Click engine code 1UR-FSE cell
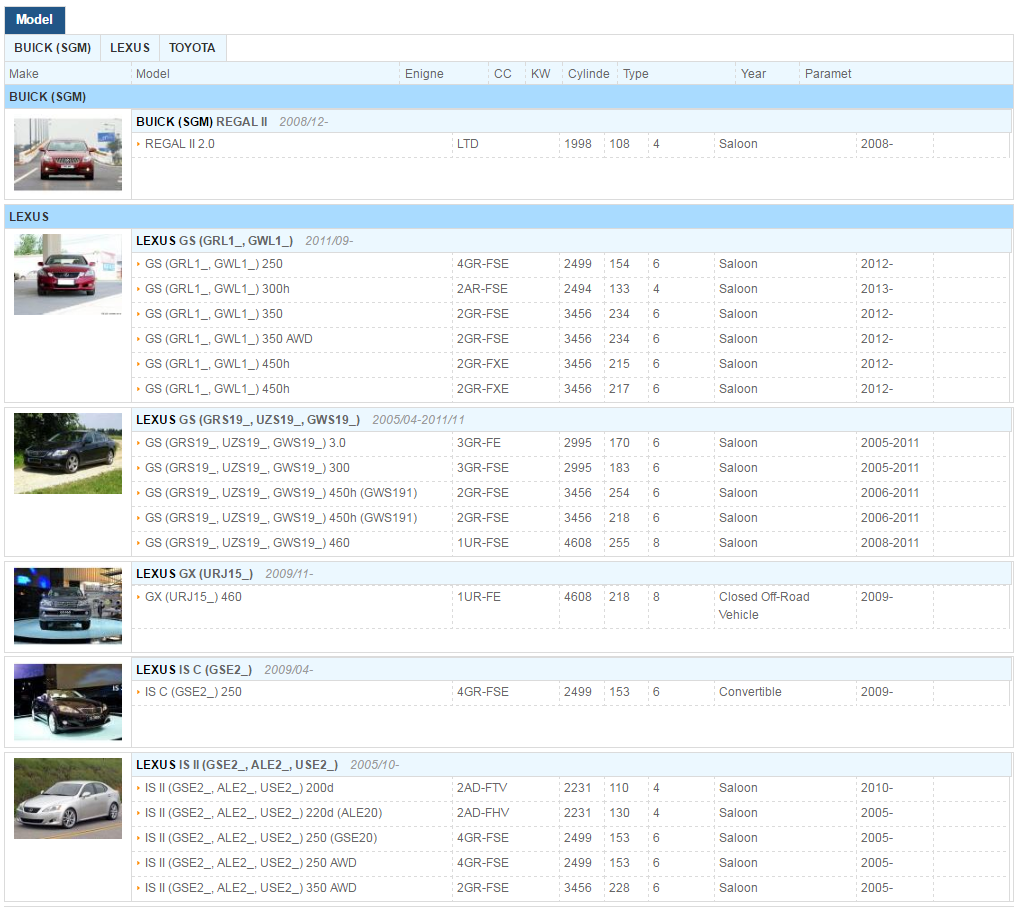1021x907 pixels. coord(483,542)
